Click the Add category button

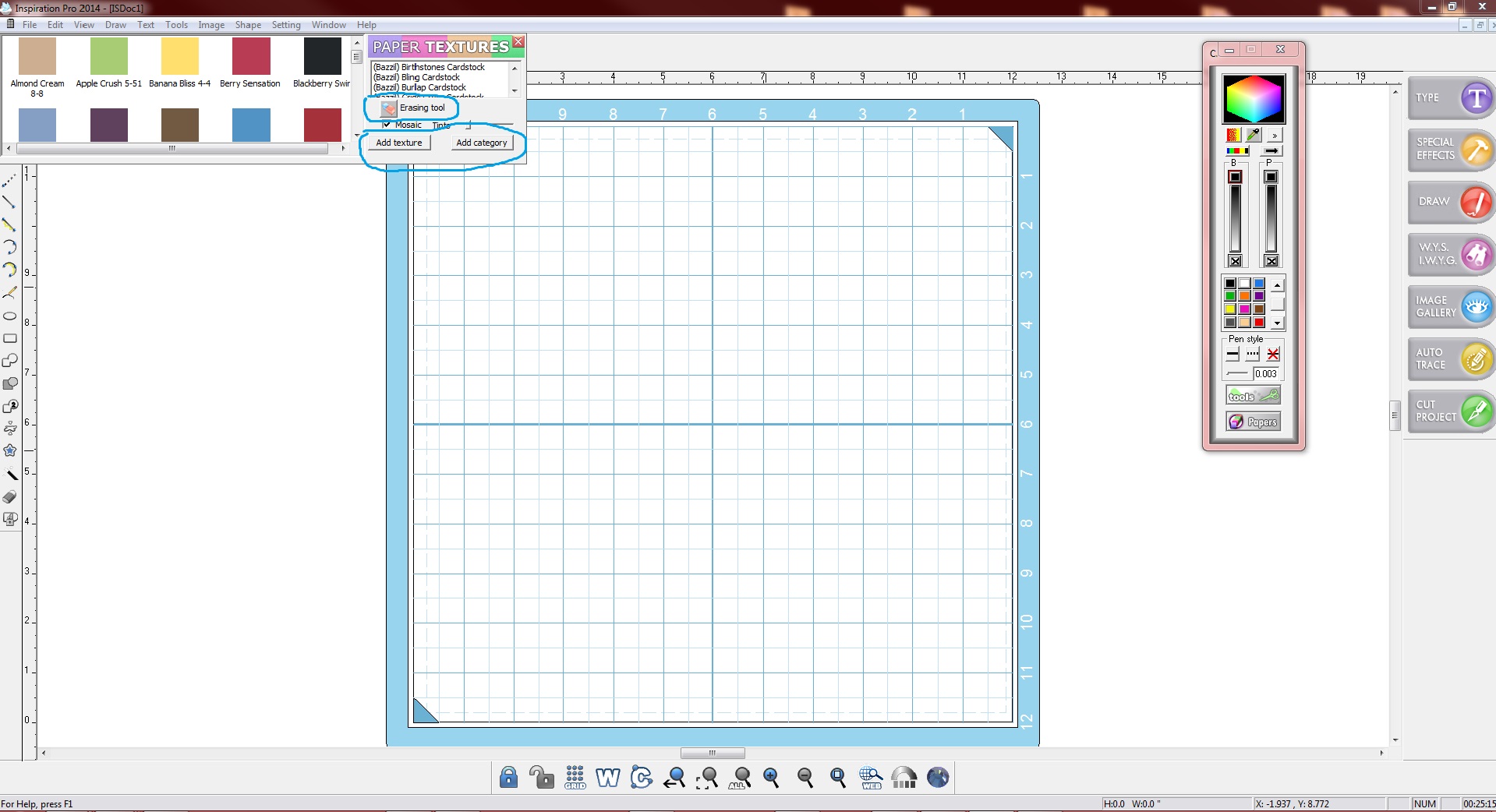482,143
